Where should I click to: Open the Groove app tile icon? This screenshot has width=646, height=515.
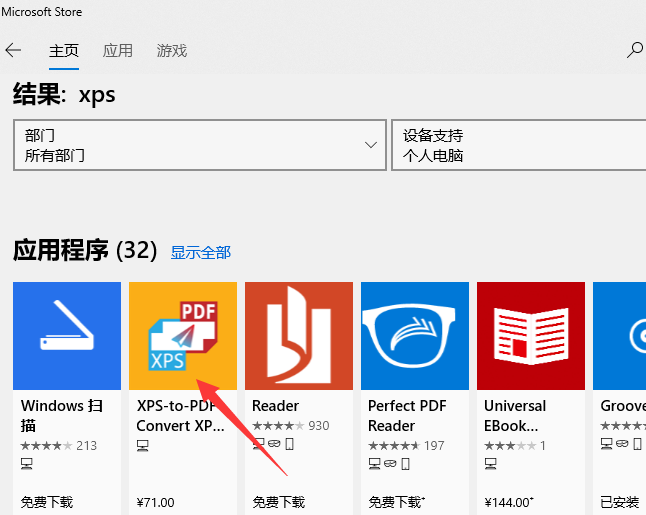619,335
